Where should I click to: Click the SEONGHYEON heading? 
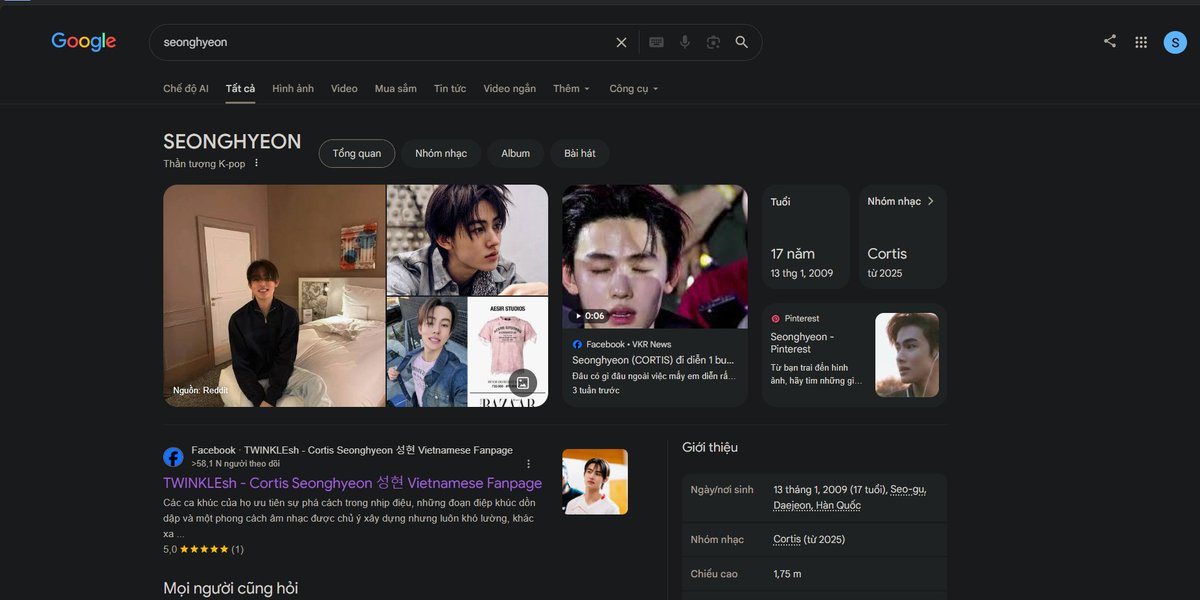(232, 141)
